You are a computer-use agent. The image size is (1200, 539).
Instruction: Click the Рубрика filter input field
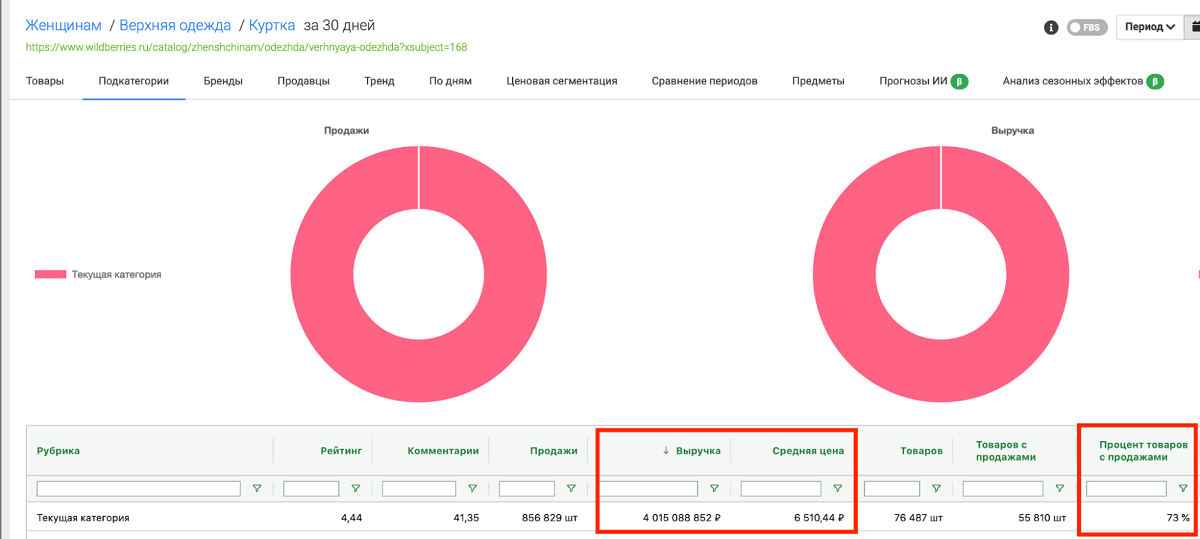tap(139, 489)
